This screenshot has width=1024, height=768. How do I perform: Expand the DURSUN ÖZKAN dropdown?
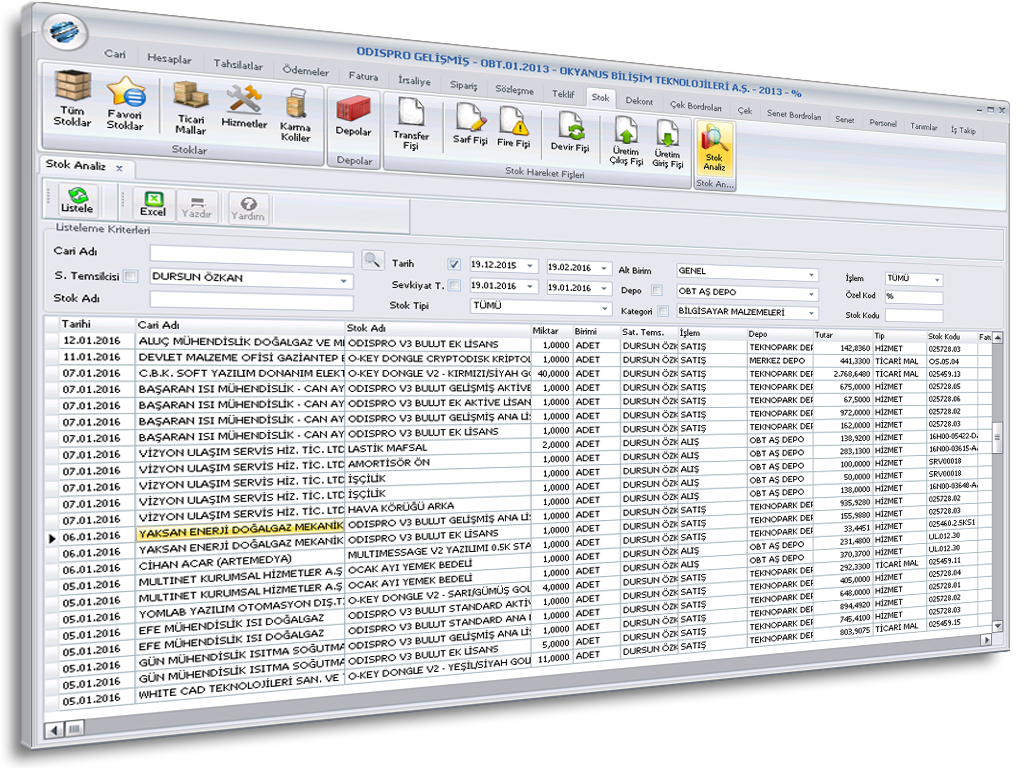tap(344, 281)
